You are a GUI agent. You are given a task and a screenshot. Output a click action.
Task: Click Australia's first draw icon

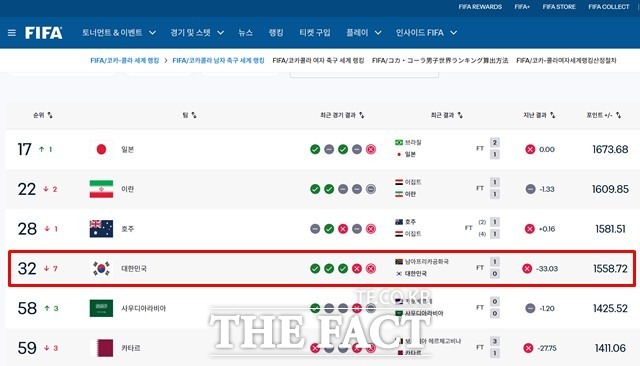(315, 229)
